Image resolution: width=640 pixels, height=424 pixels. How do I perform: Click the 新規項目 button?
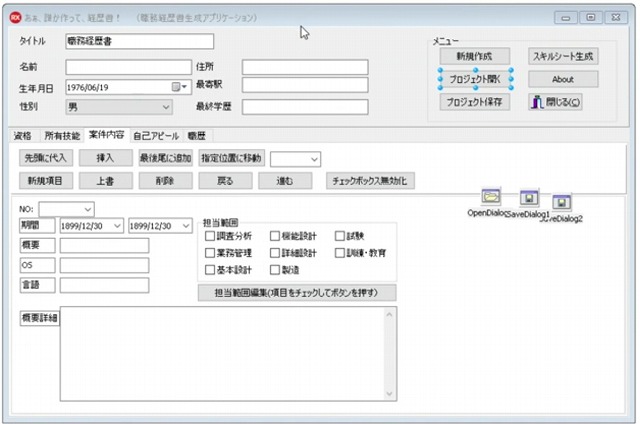tap(46, 181)
